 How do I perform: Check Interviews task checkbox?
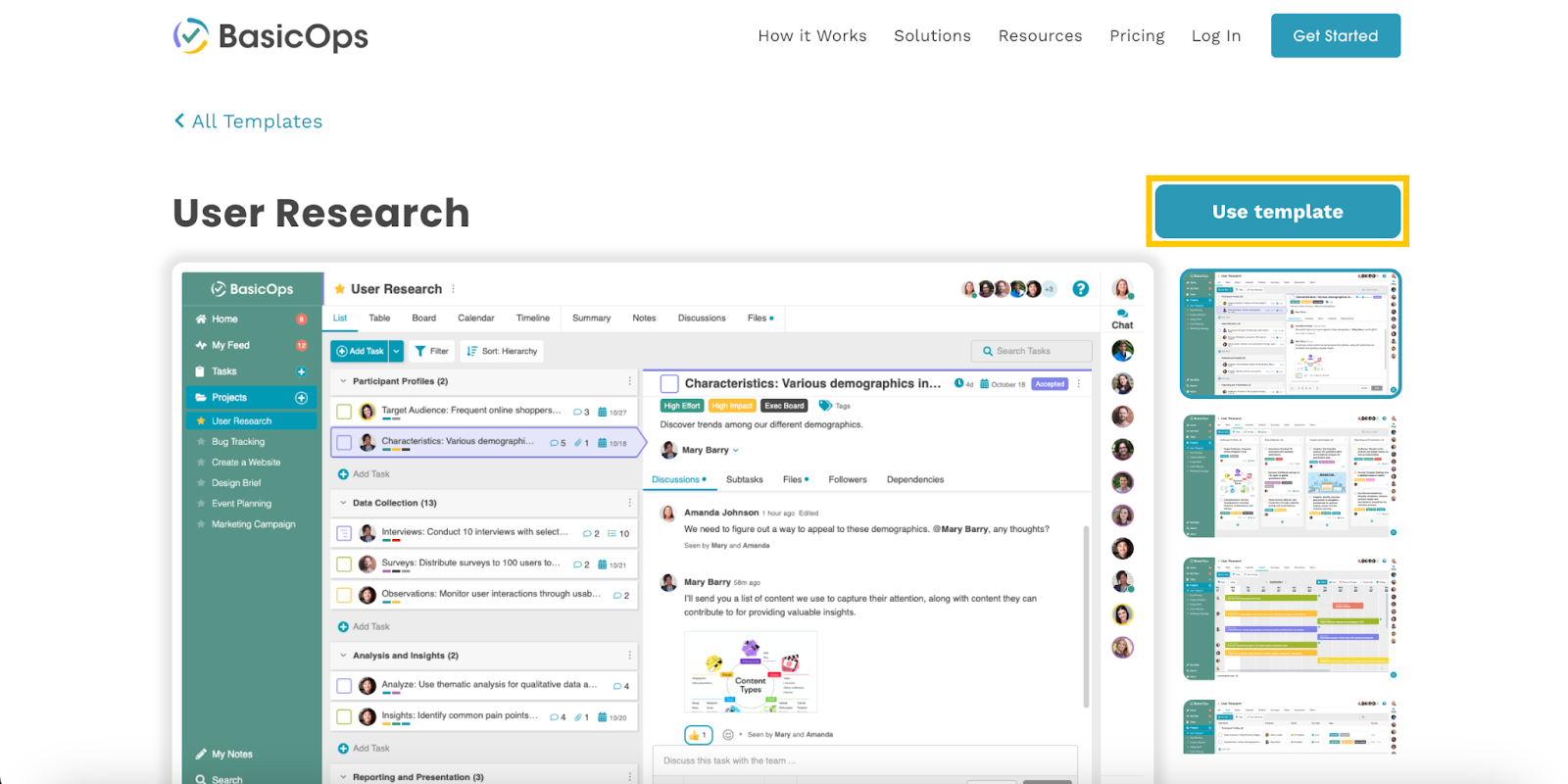344,533
